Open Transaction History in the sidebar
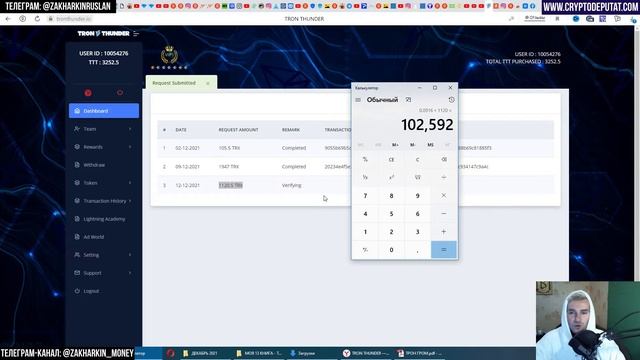The image size is (640, 360). click(x=104, y=201)
